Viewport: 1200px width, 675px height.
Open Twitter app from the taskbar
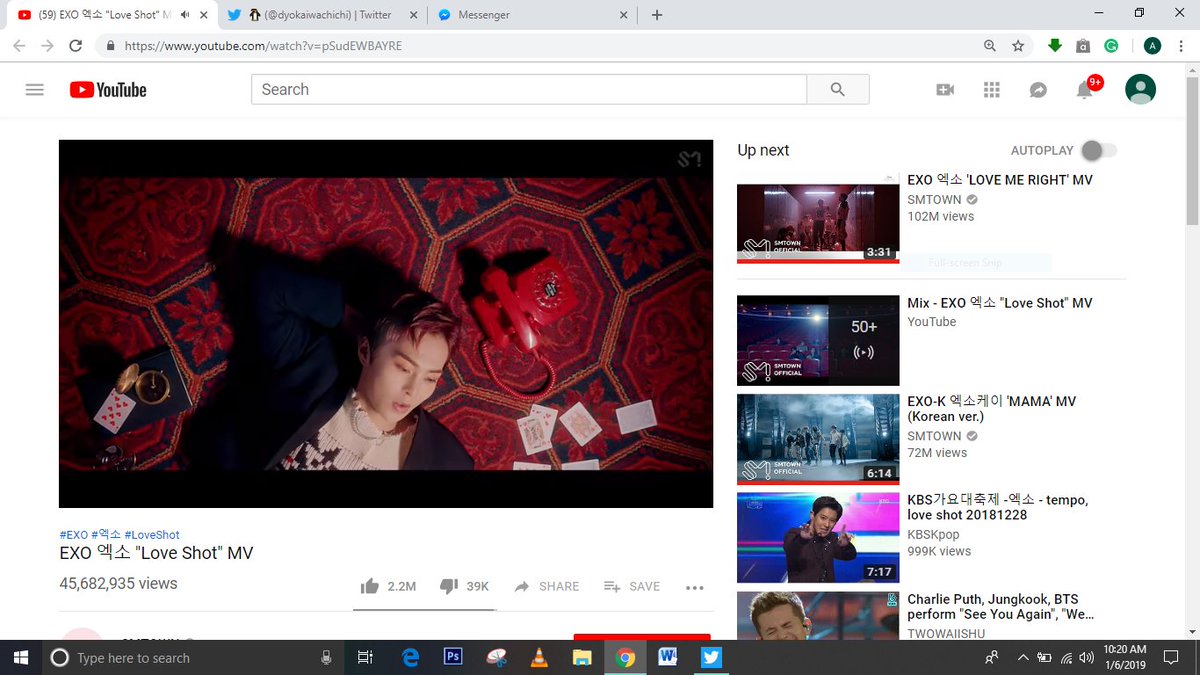point(711,657)
